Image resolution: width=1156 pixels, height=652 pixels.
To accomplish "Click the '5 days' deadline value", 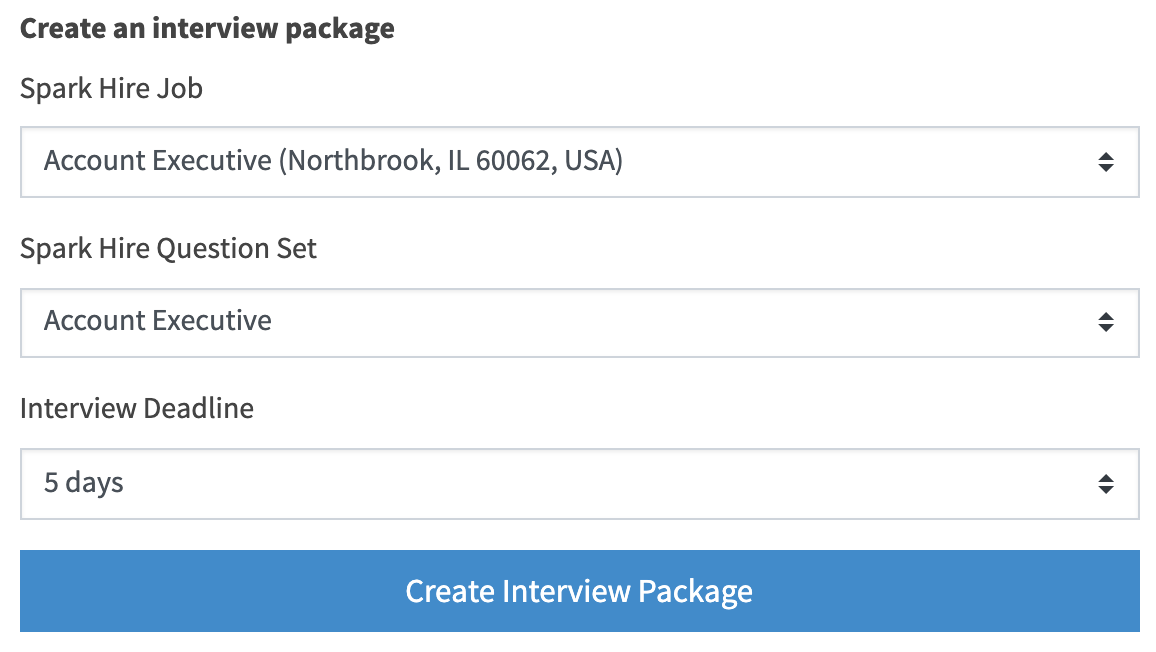I will click(83, 483).
